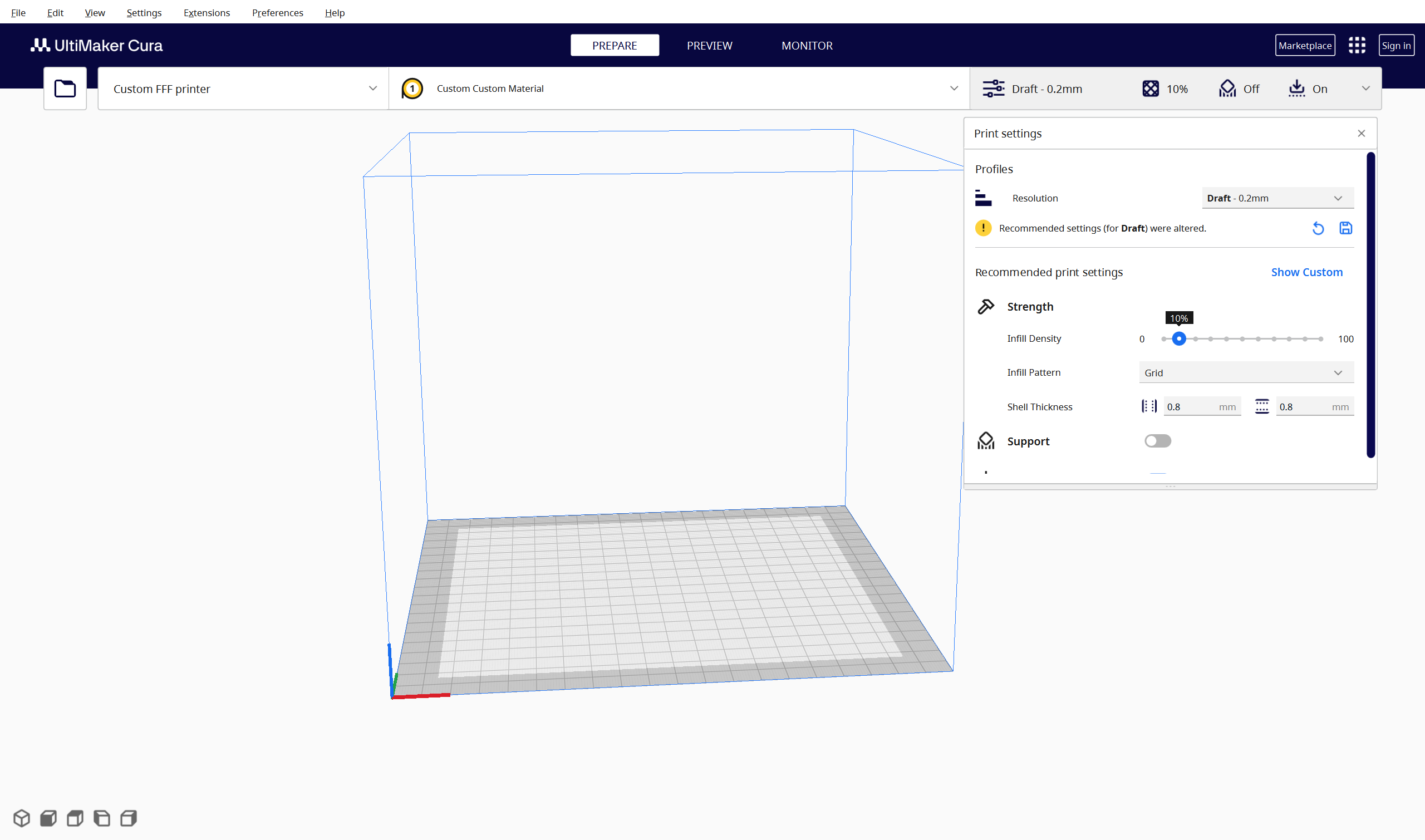Switch to right side view cube icon
This screenshot has width=1425, height=840.
(x=129, y=818)
